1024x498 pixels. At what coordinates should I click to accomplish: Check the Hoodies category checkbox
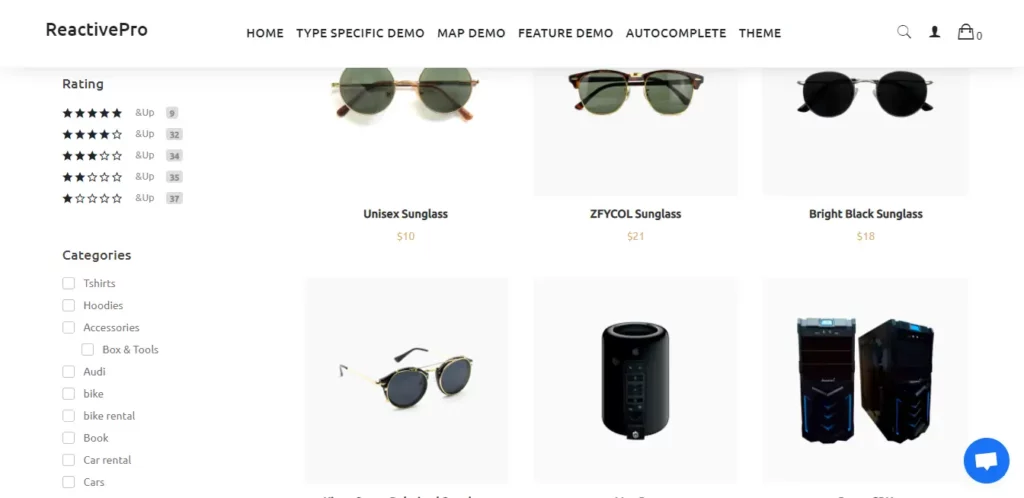69,305
